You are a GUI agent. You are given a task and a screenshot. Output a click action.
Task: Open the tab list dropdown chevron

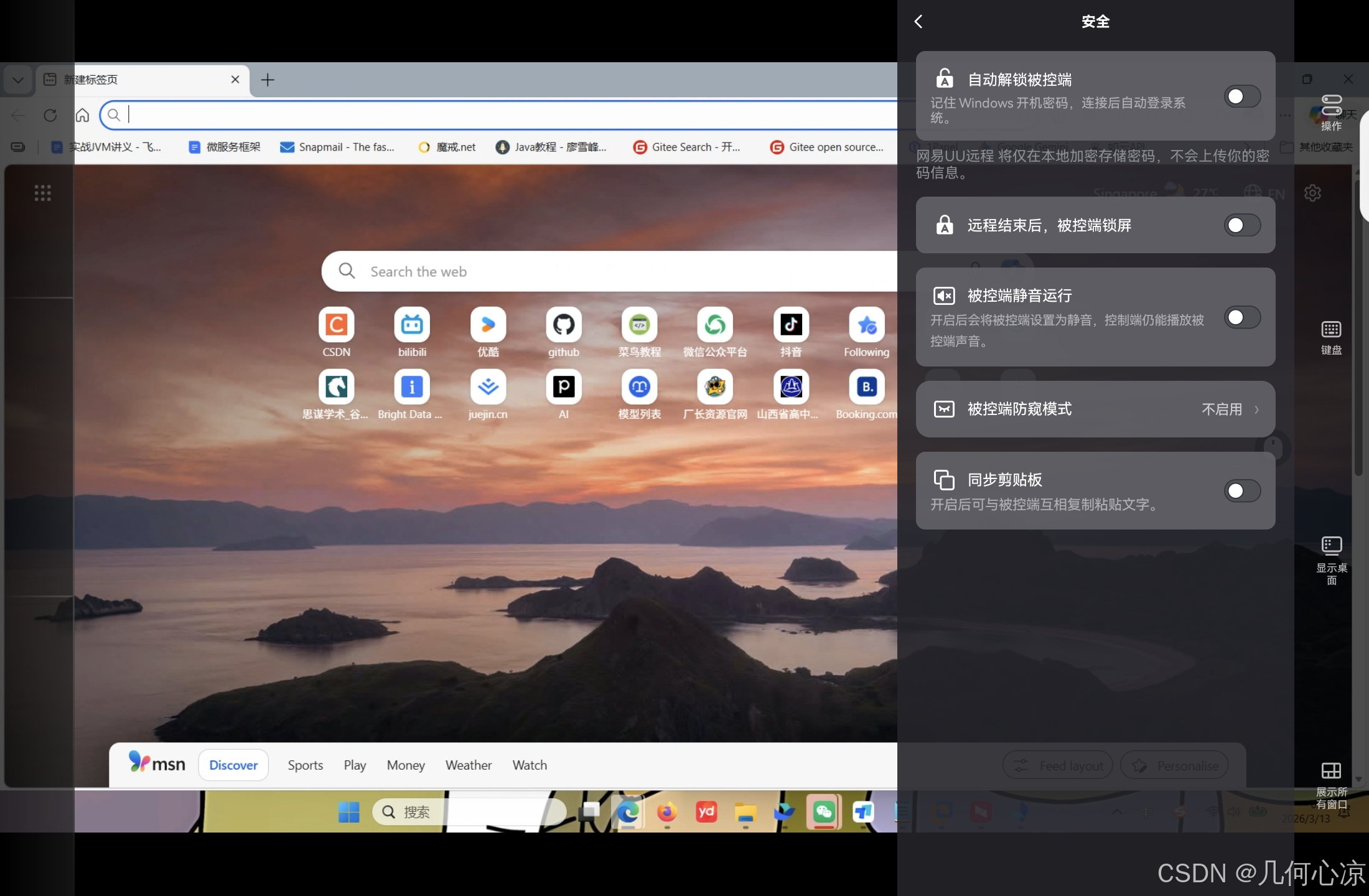click(x=18, y=80)
